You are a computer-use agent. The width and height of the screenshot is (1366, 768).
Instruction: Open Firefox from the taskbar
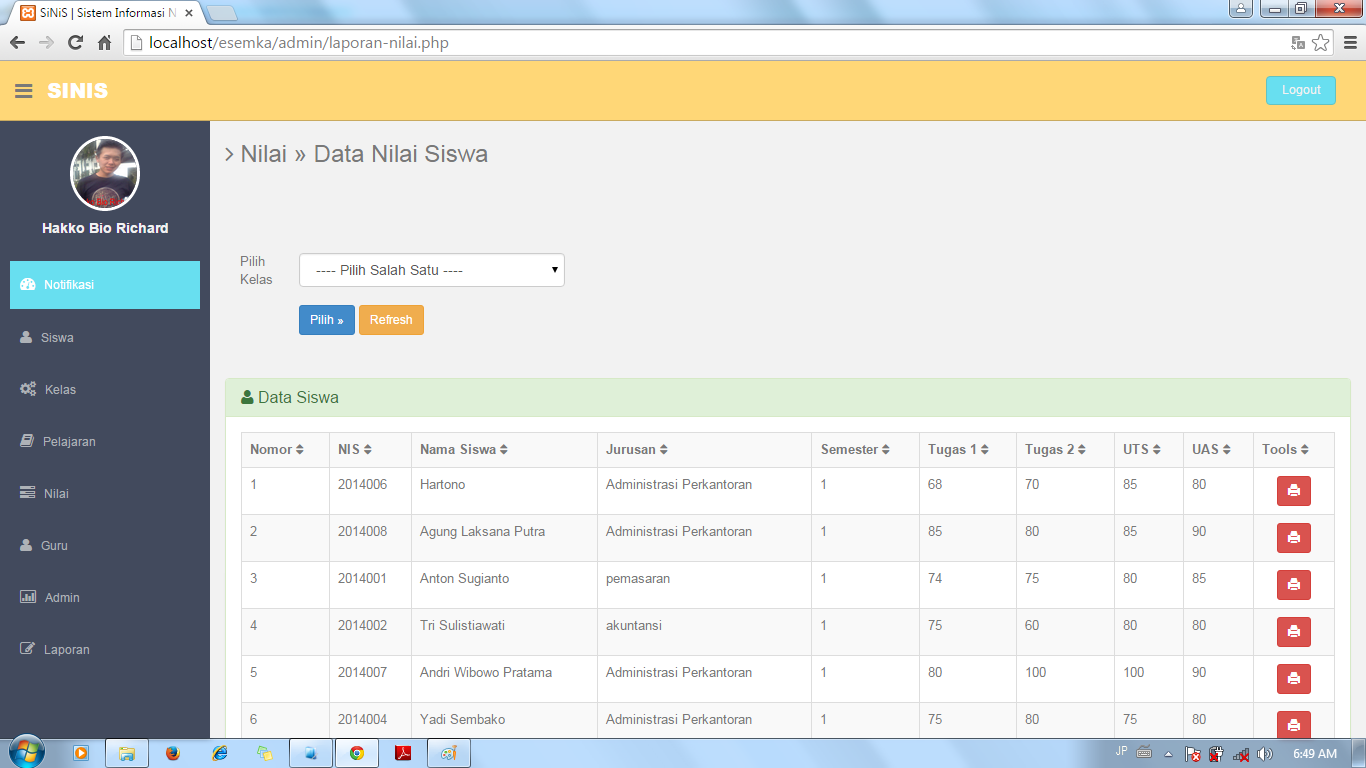[x=172, y=753]
